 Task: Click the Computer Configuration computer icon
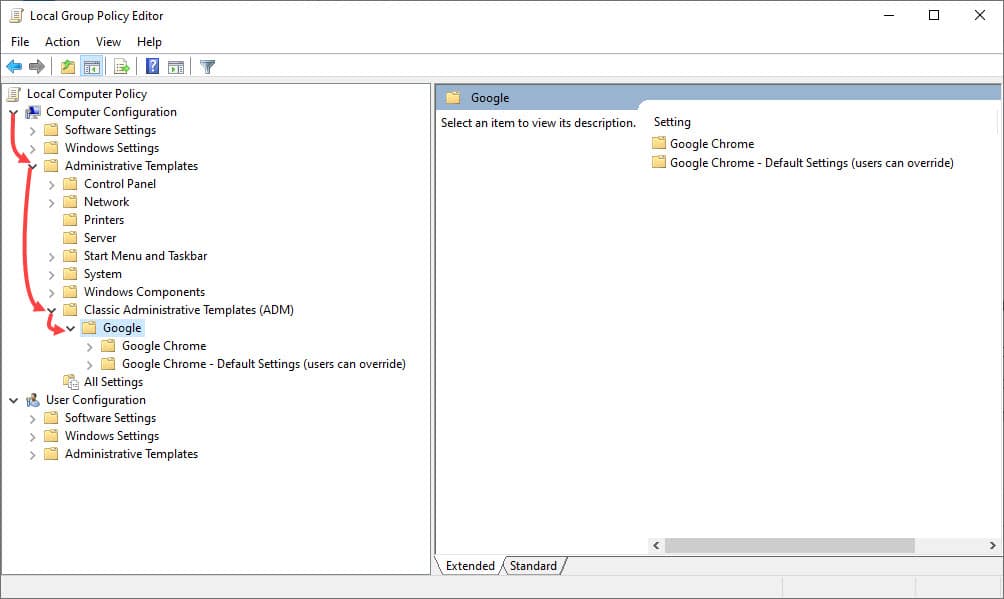[33, 112]
